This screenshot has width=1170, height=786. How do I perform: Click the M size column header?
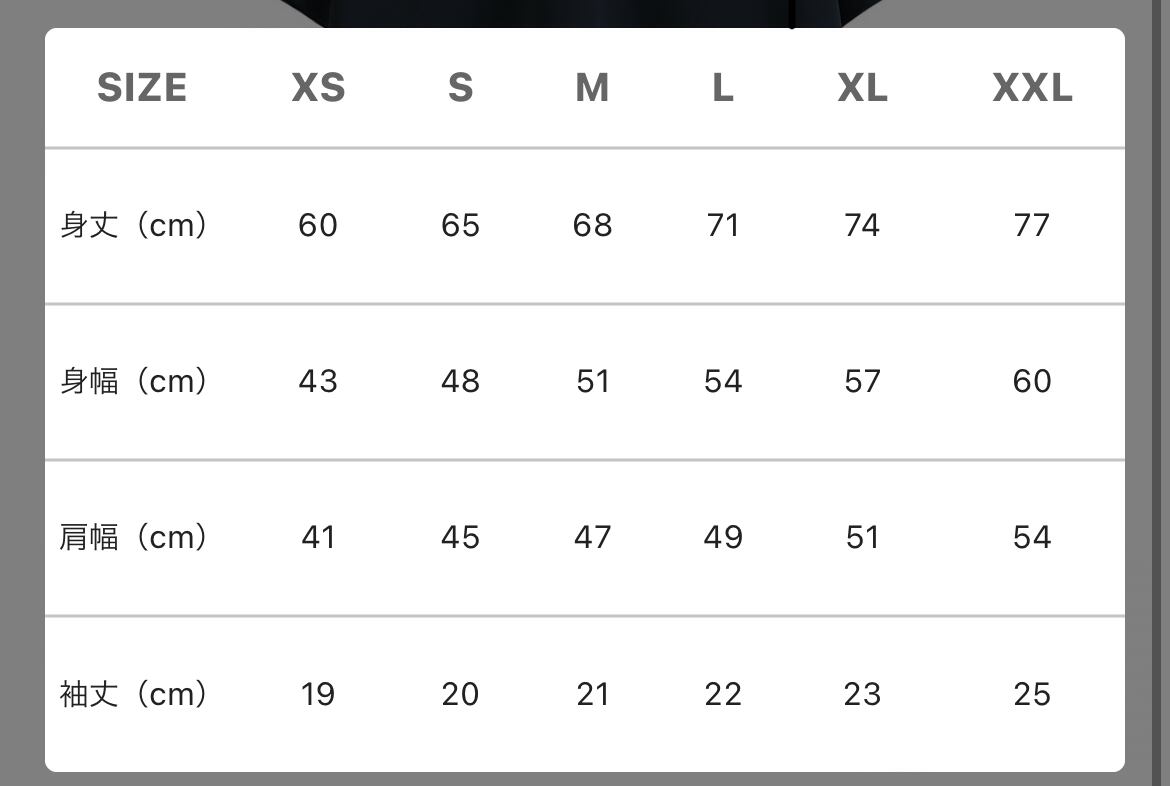click(x=592, y=88)
